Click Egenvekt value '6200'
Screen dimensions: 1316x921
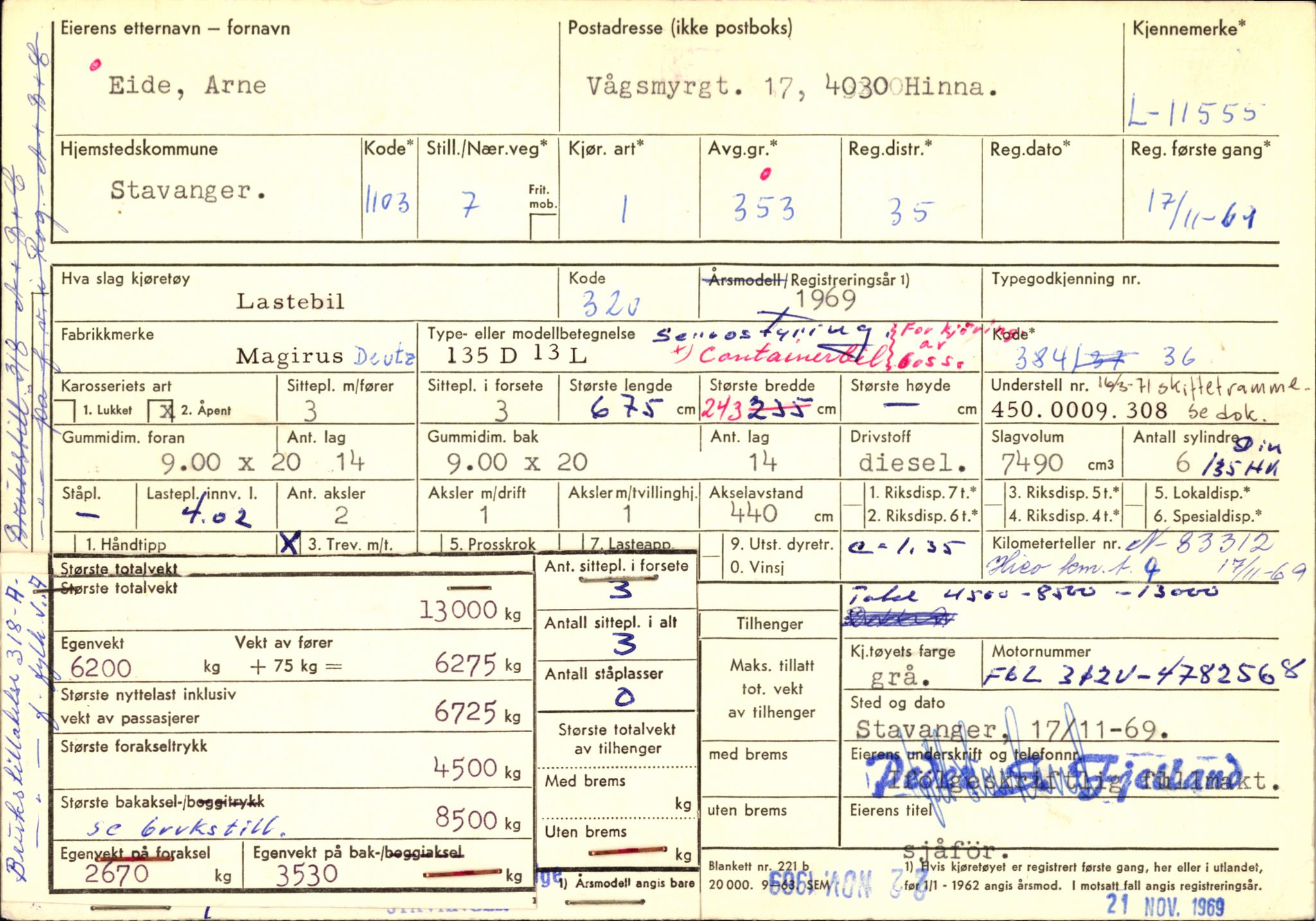(x=101, y=669)
